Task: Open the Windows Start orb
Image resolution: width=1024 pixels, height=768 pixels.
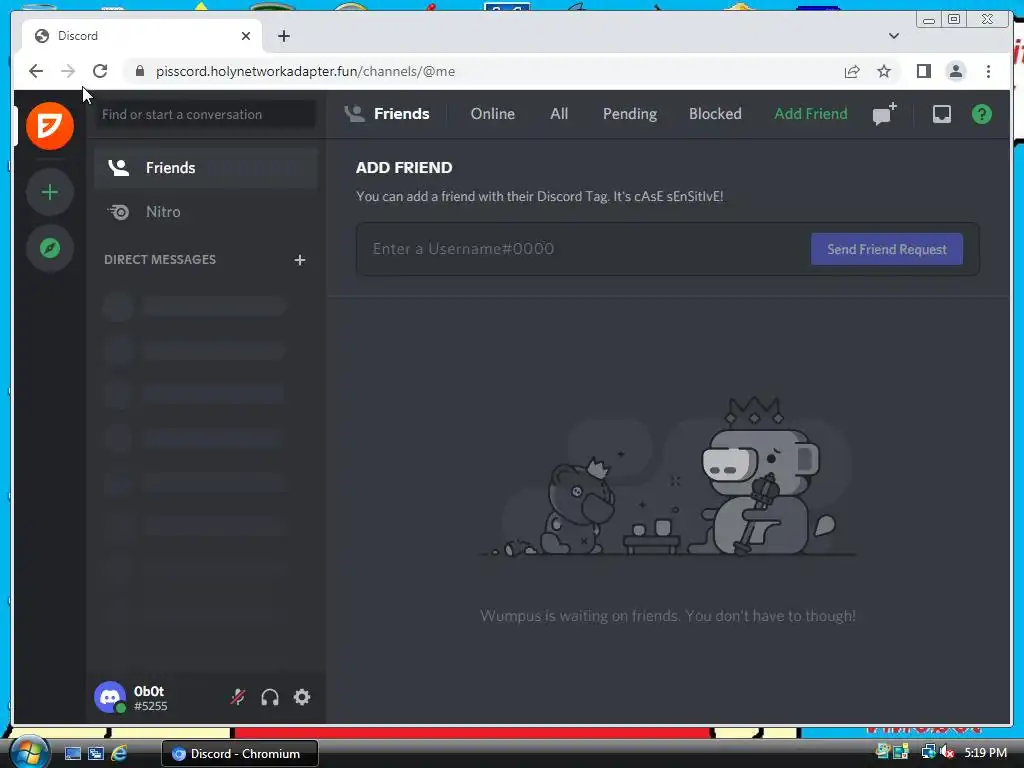Action: [29, 753]
